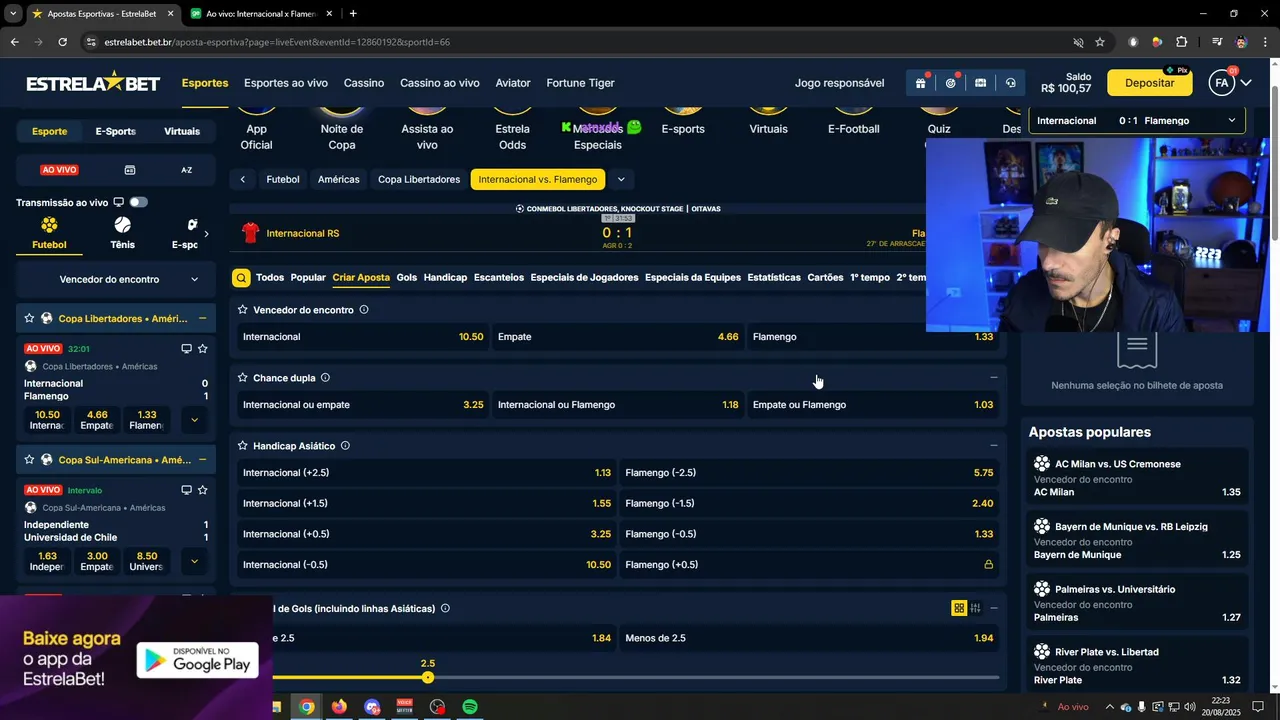Image resolution: width=1280 pixels, height=720 pixels.
Task: Open the target missions icon in header
Action: pyautogui.click(x=950, y=83)
